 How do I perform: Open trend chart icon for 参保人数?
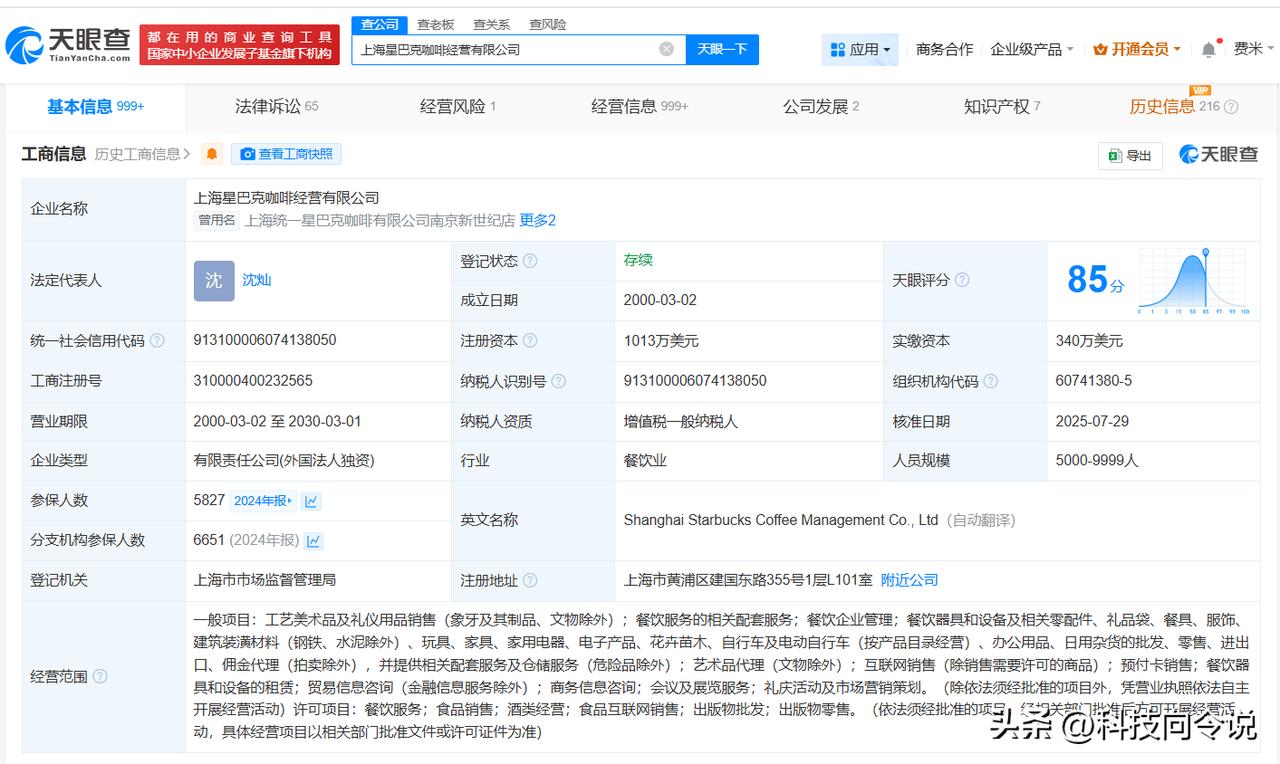pos(312,501)
